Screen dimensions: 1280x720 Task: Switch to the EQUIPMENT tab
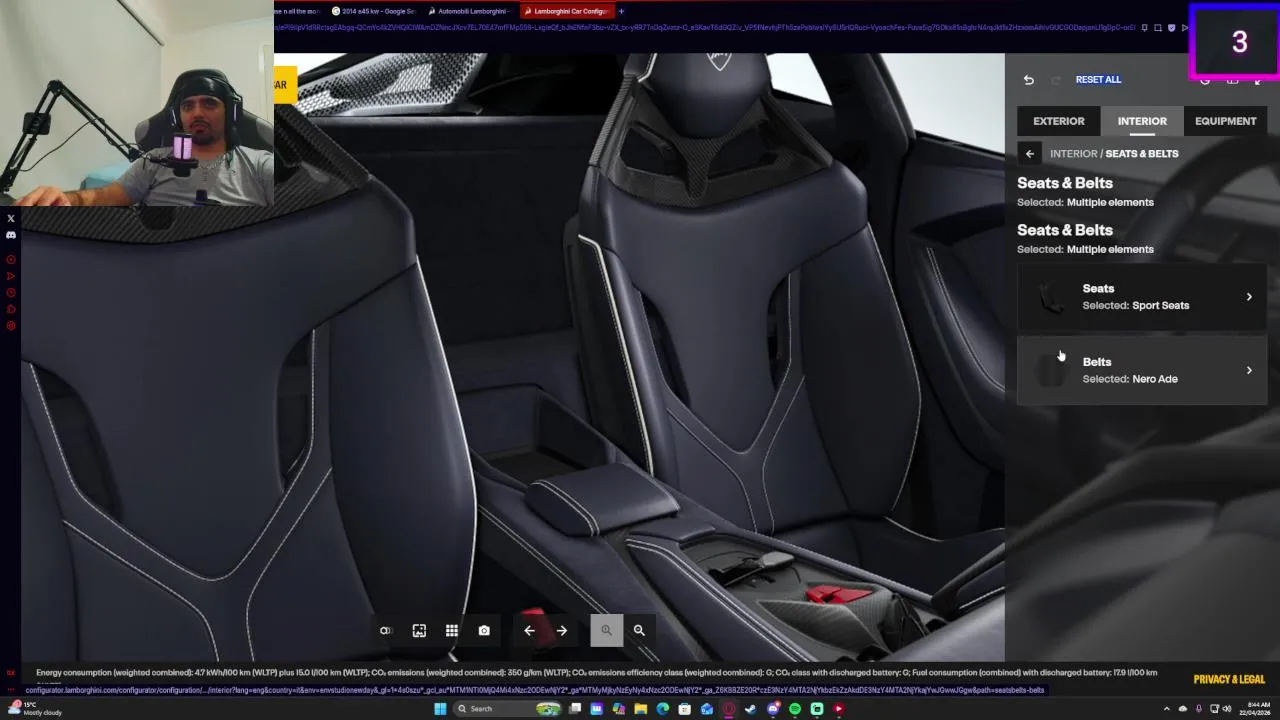(x=1225, y=121)
